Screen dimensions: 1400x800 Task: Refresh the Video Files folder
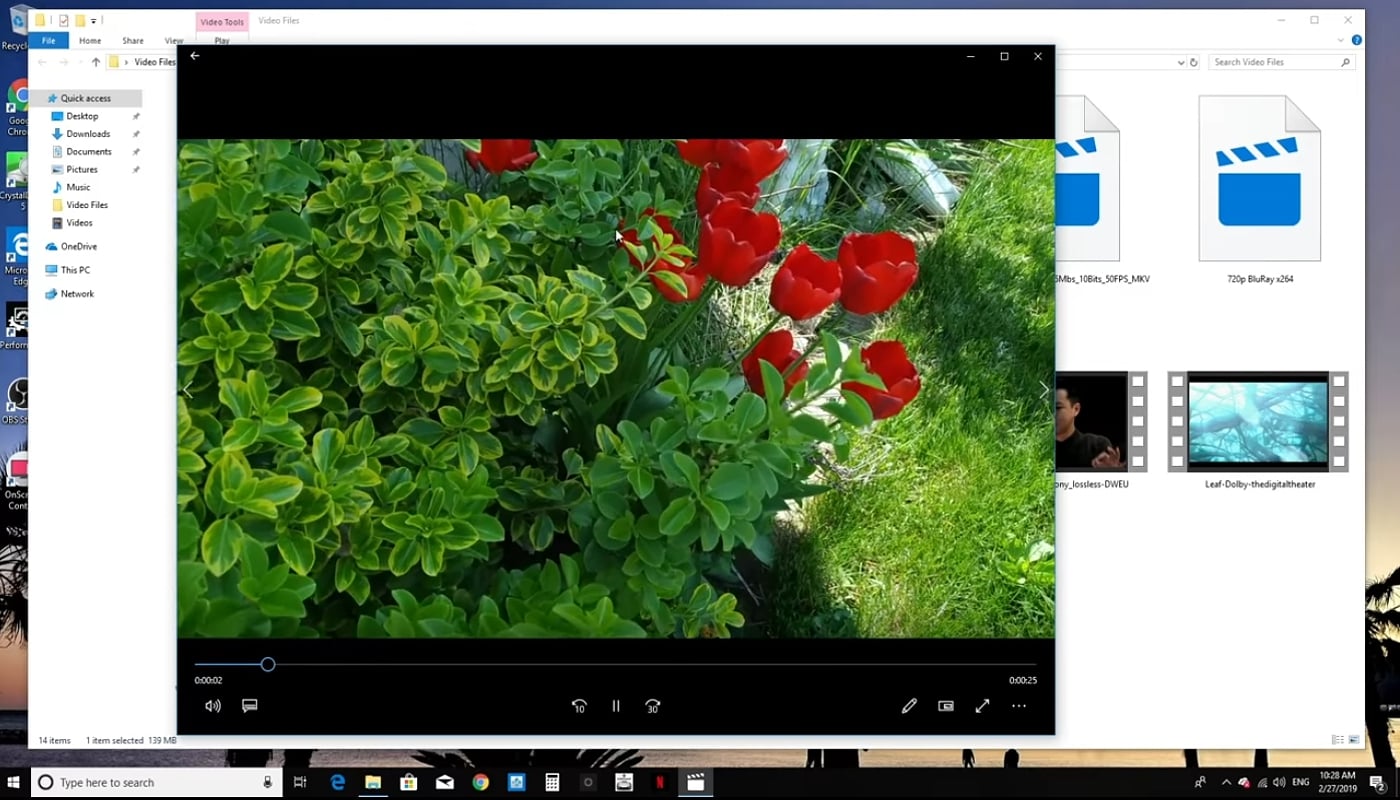point(1194,62)
